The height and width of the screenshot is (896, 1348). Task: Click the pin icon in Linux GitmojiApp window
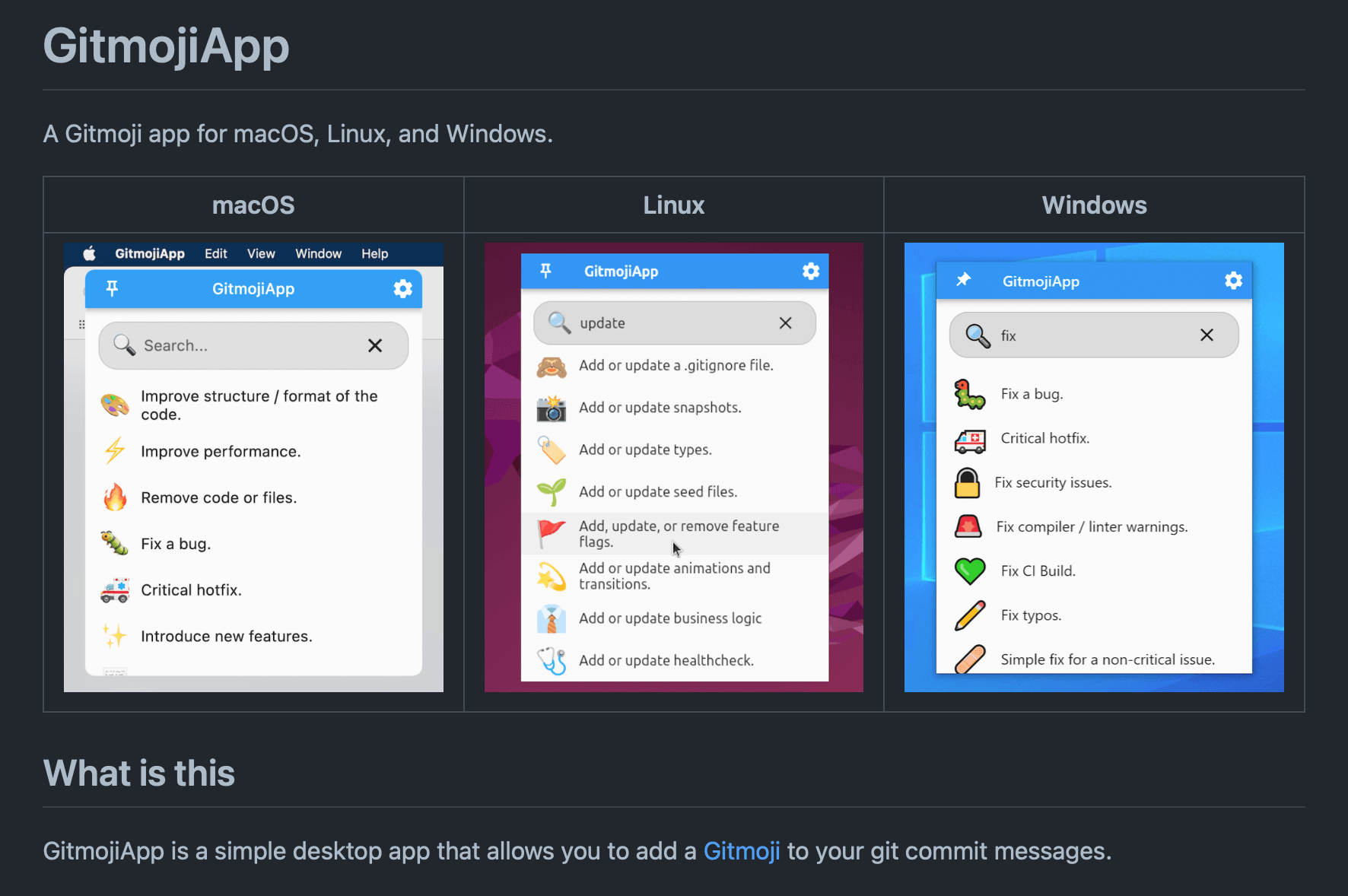coord(545,271)
